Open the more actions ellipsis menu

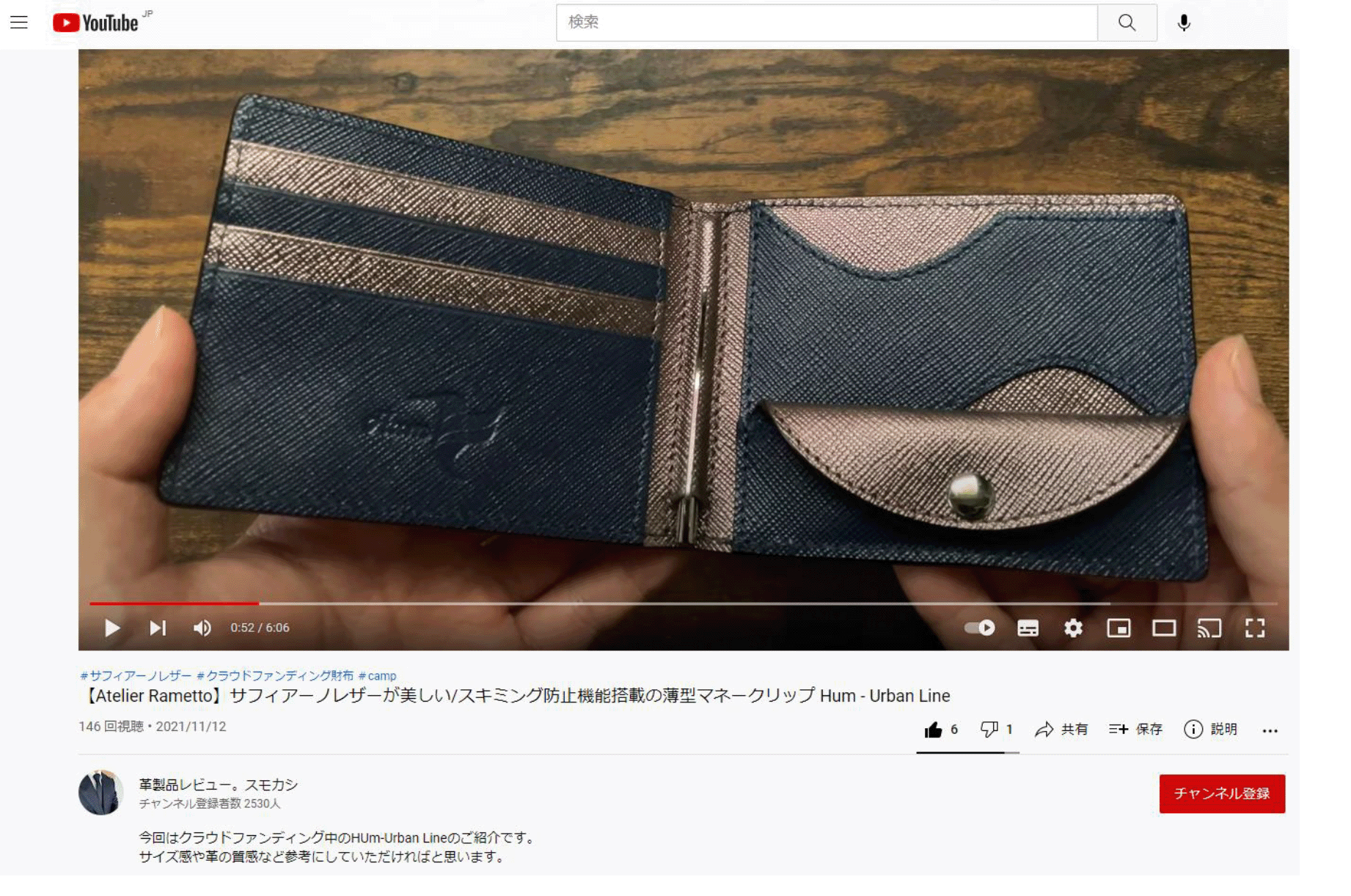pos(1270,730)
